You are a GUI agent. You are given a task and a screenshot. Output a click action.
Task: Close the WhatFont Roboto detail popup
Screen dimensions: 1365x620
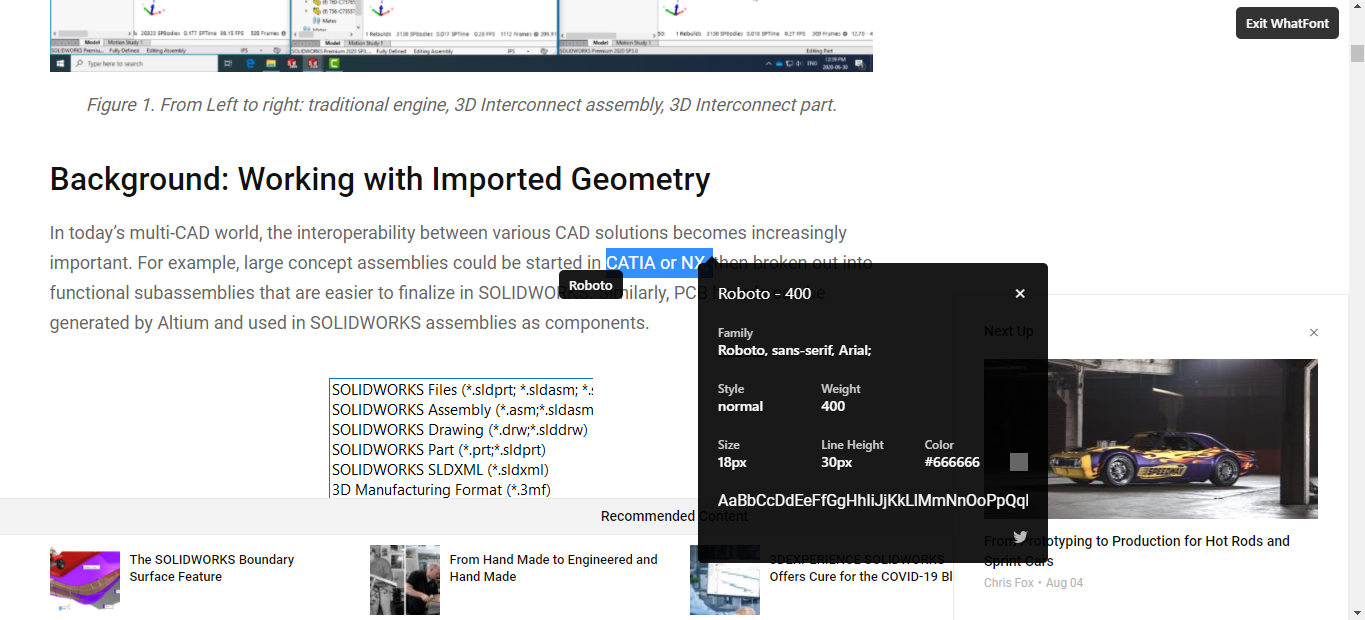1020,293
